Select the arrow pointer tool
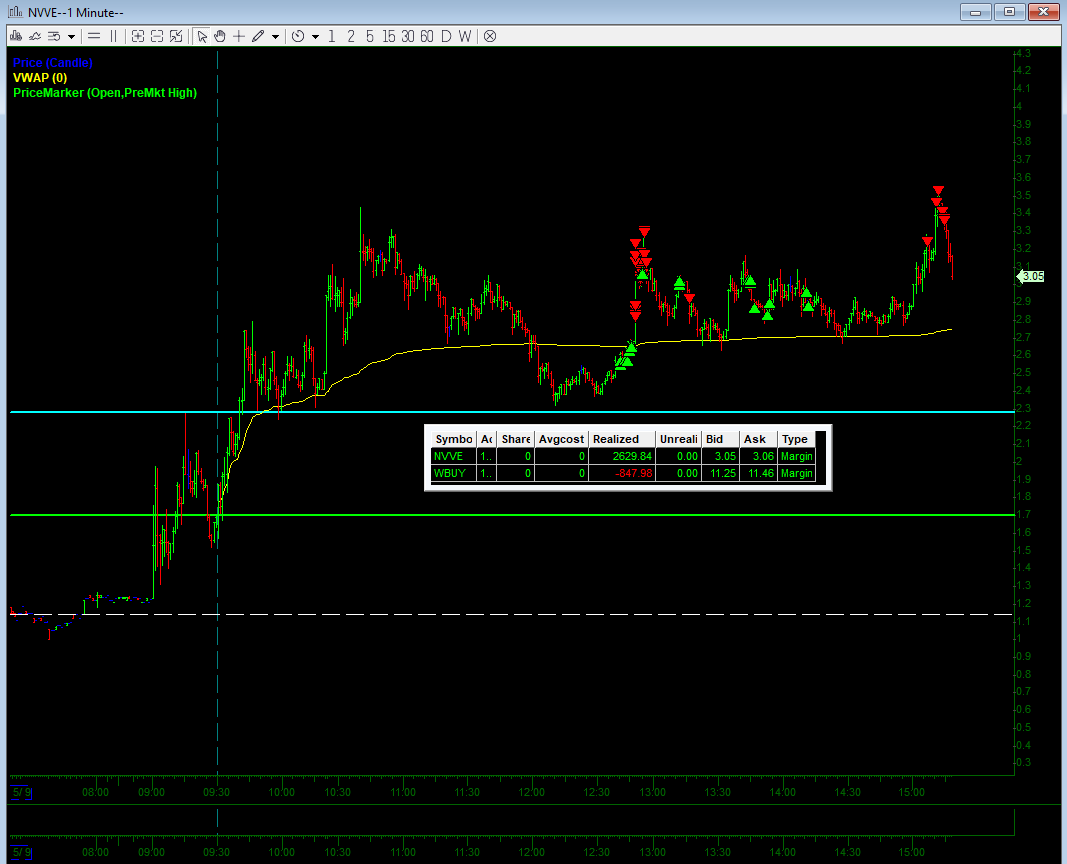The image size is (1067, 864). click(x=201, y=36)
